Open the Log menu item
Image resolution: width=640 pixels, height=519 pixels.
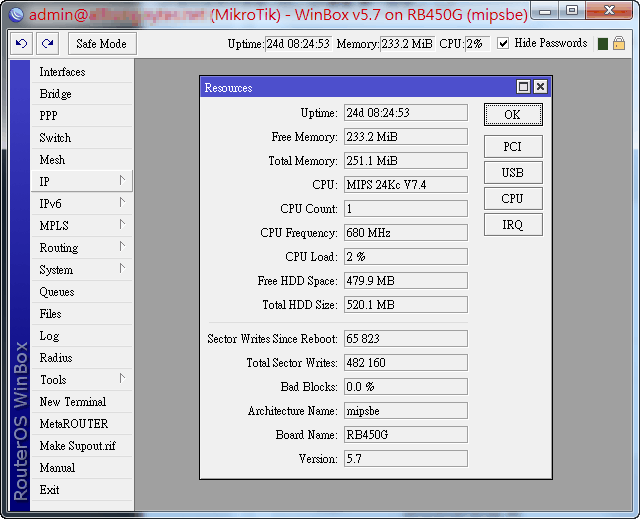tap(82, 335)
